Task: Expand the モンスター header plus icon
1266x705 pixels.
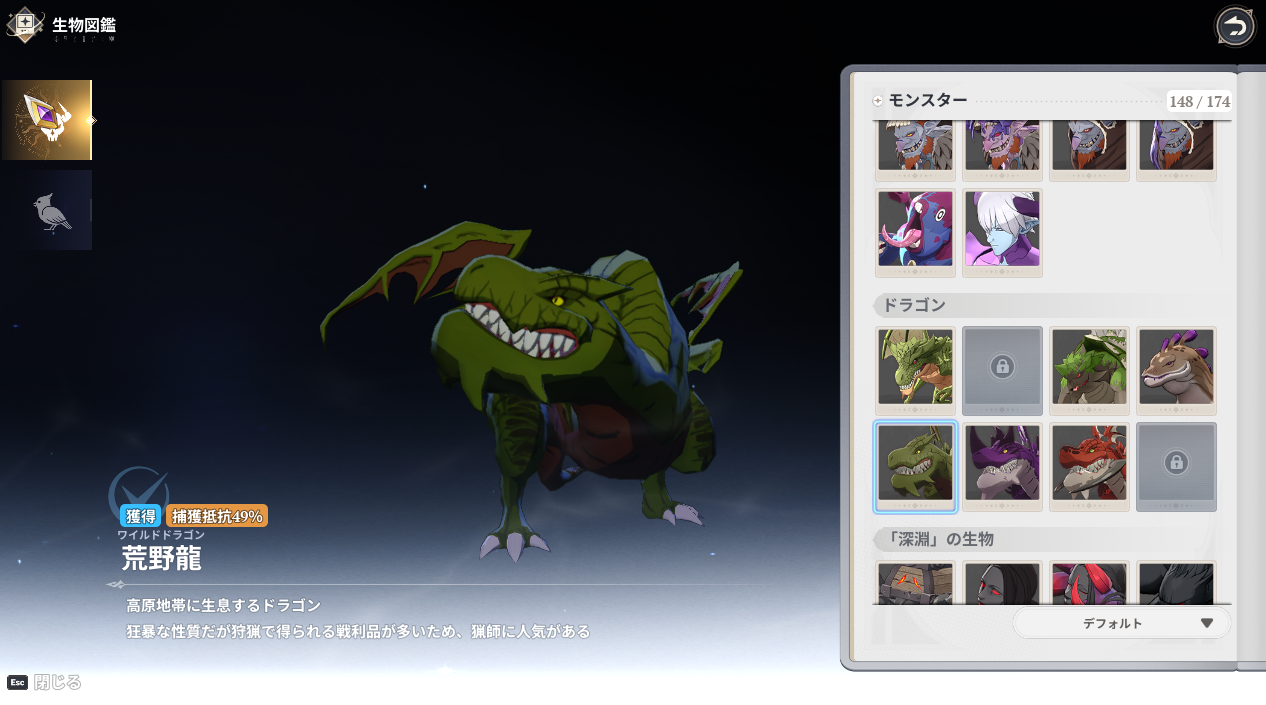Action: click(x=878, y=101)
